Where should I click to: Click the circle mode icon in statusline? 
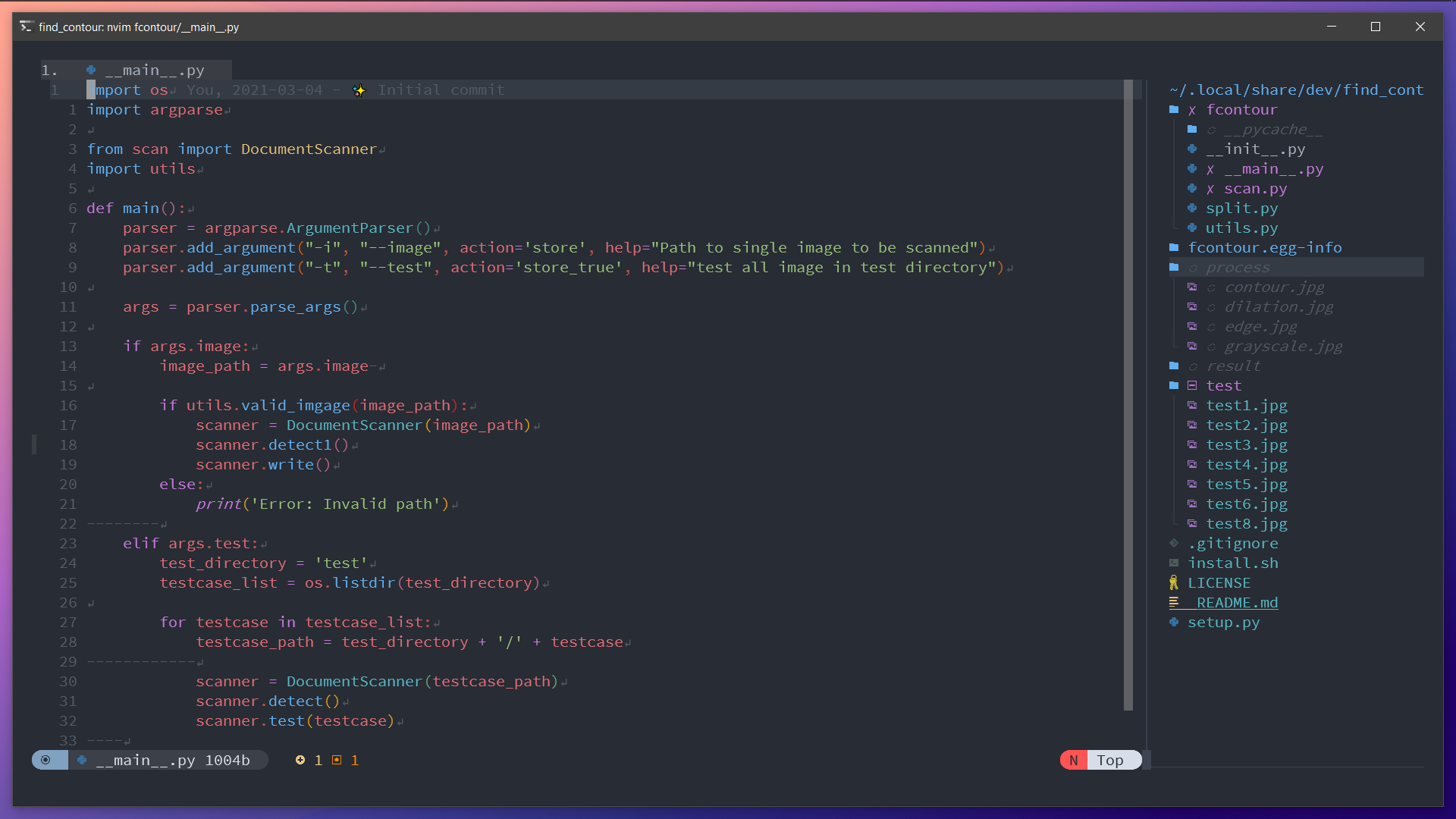45,760
